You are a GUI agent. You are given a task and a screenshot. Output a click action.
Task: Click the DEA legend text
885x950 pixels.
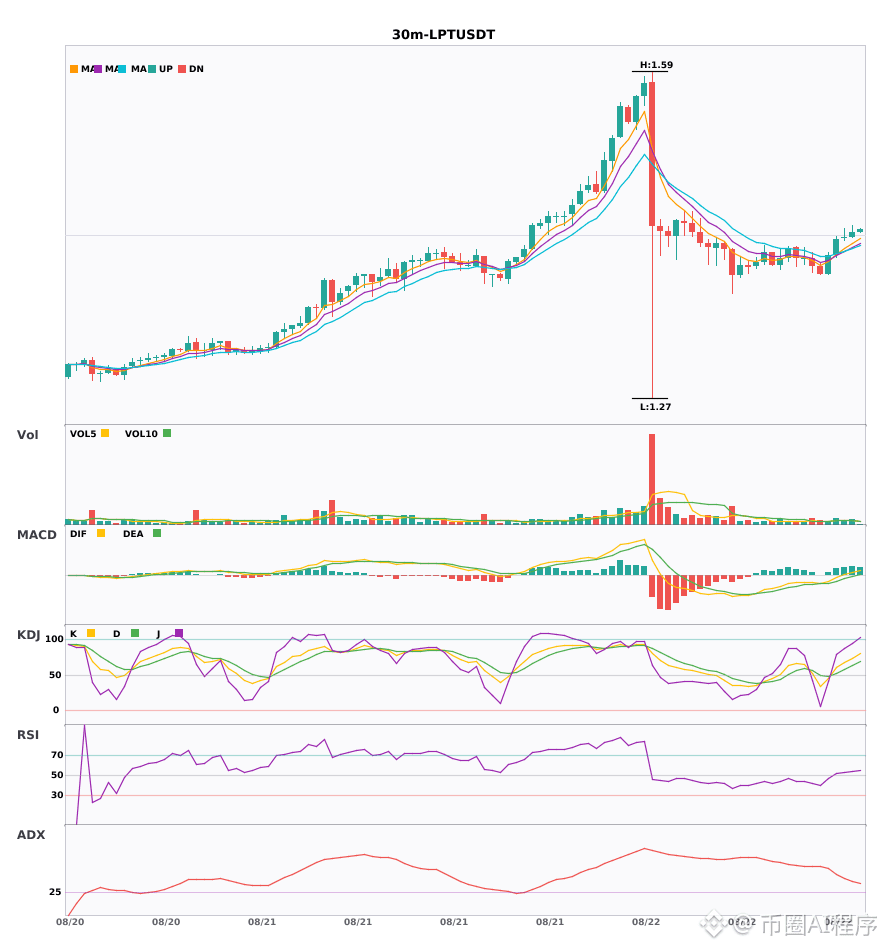[133, 534]
